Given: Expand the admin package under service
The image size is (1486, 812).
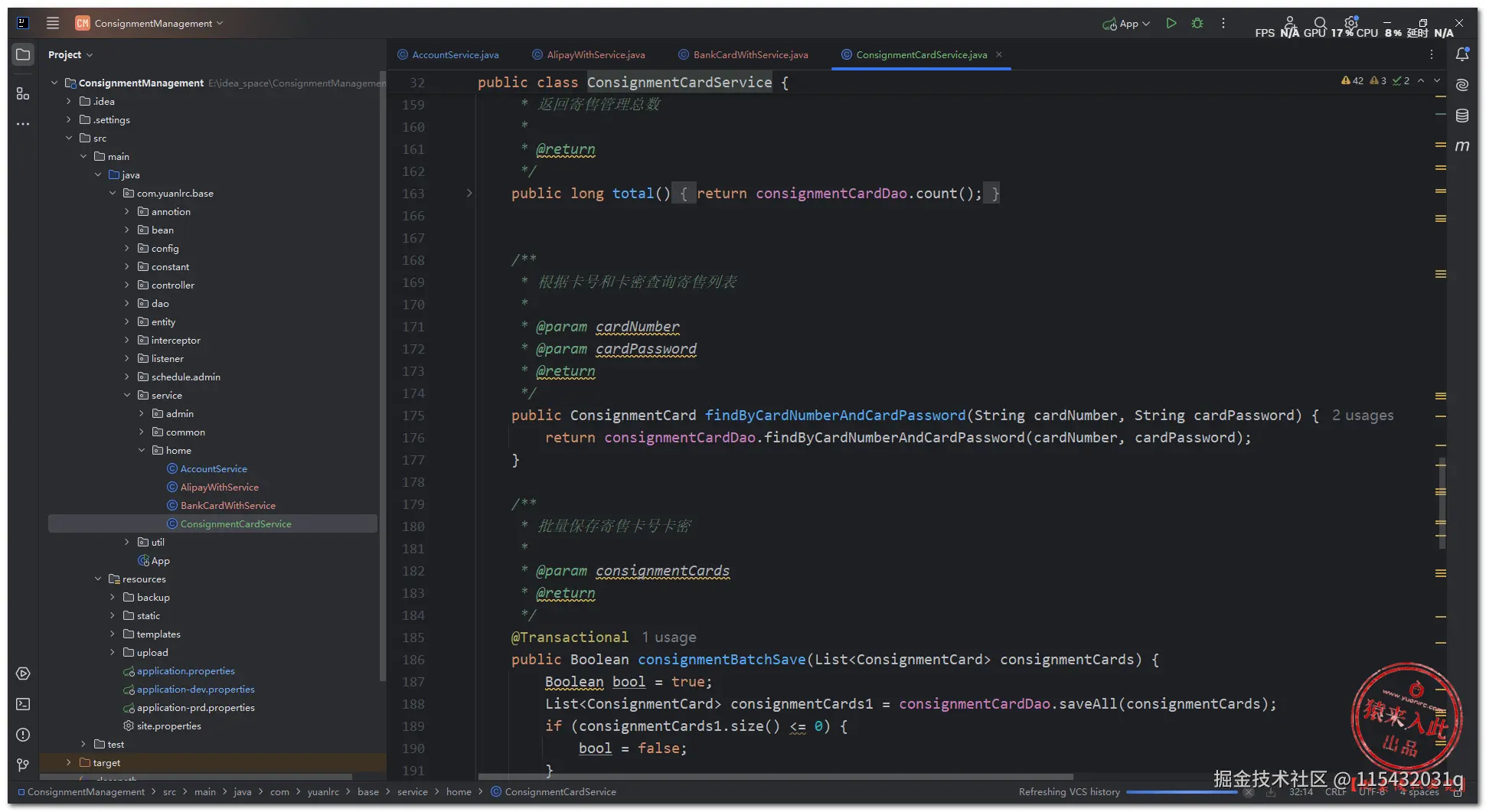Looking at the screenshot, I should pyautogui.click(x=142, y=413).
